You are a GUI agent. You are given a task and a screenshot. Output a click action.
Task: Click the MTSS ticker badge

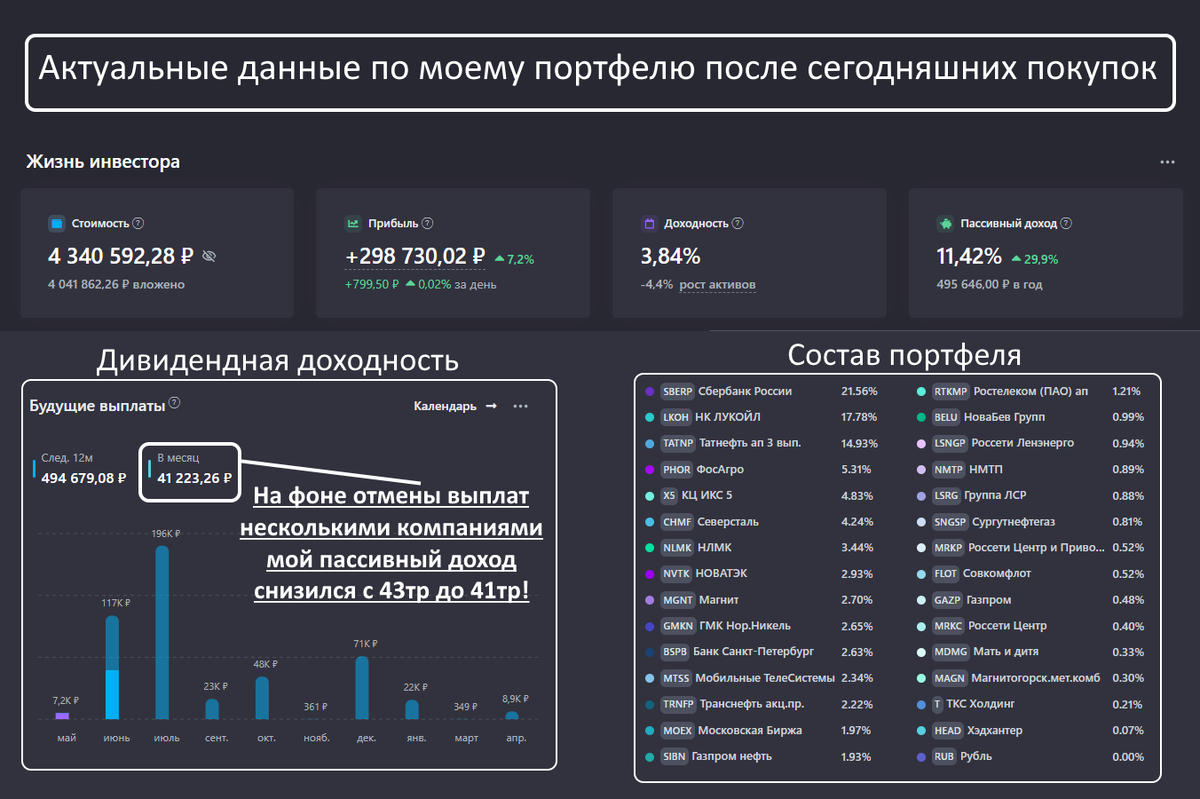tap(676, 678)
